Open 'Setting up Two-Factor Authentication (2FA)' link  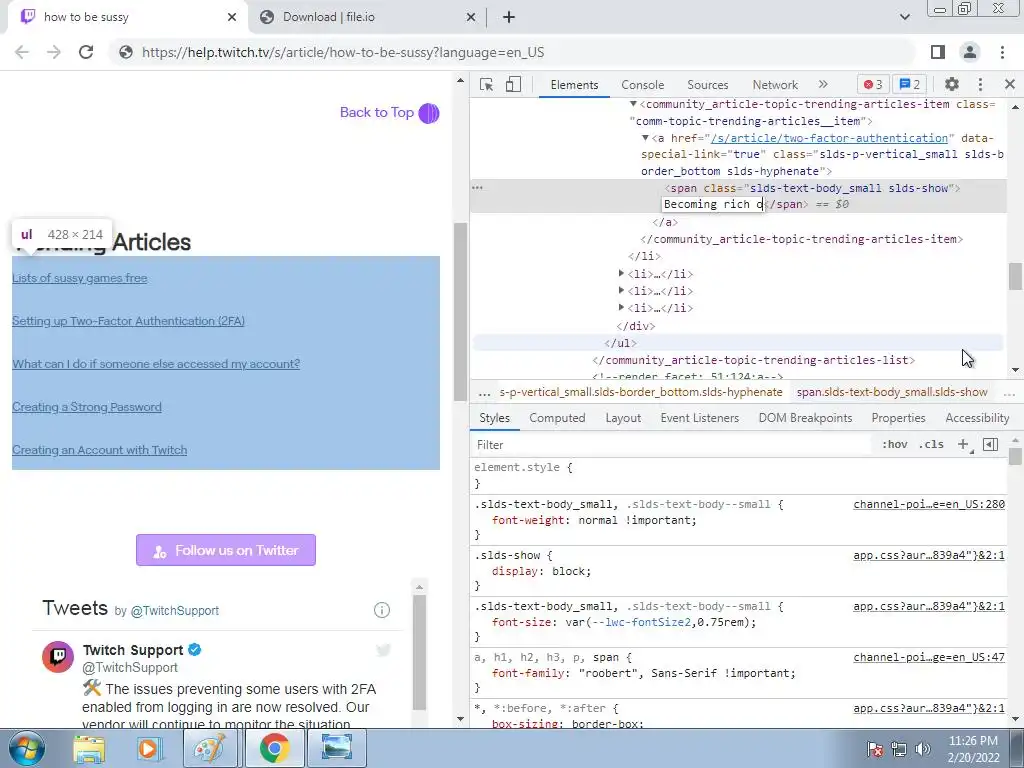pos(128,321)
